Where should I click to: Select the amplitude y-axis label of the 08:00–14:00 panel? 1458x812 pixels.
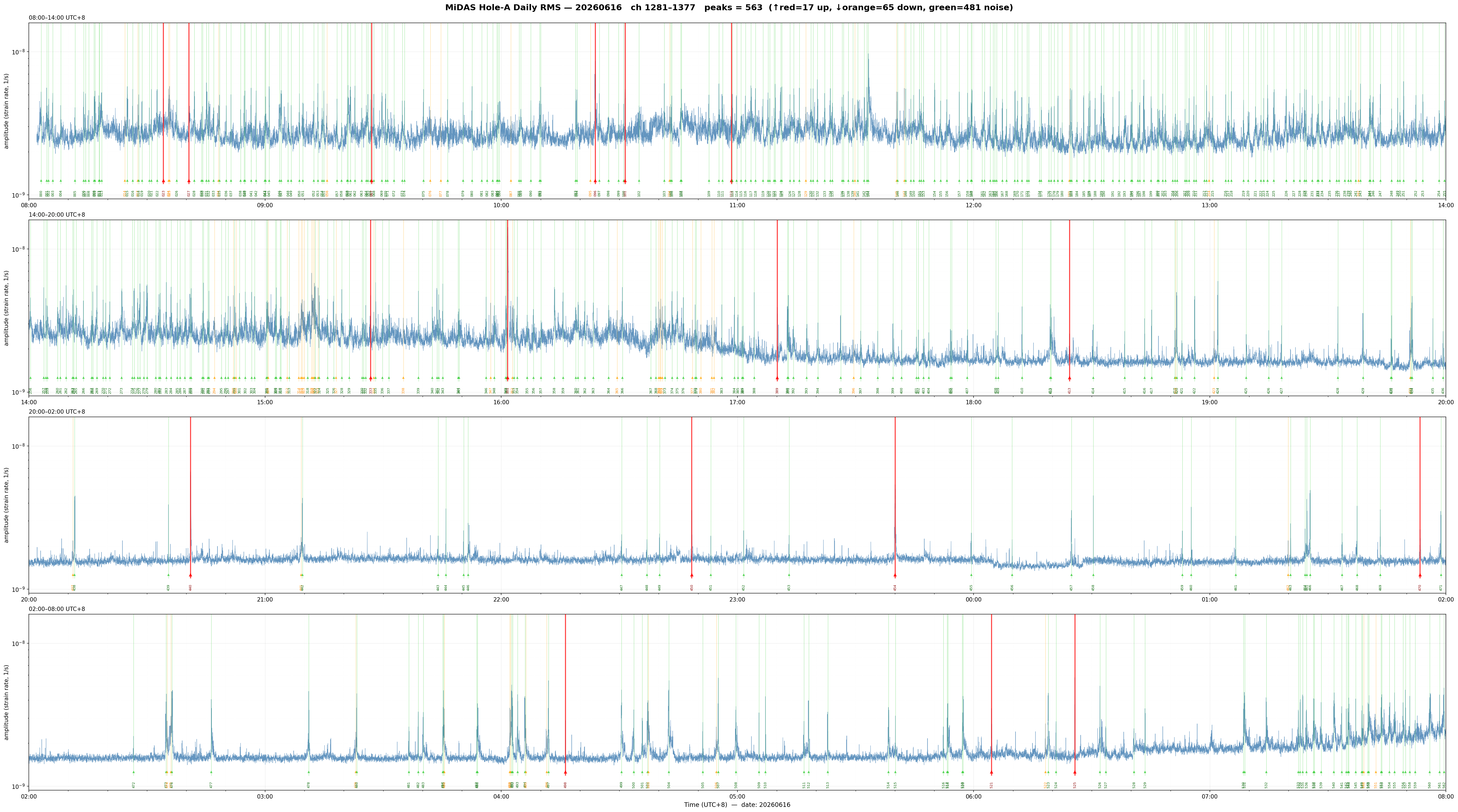click(7, 111)
